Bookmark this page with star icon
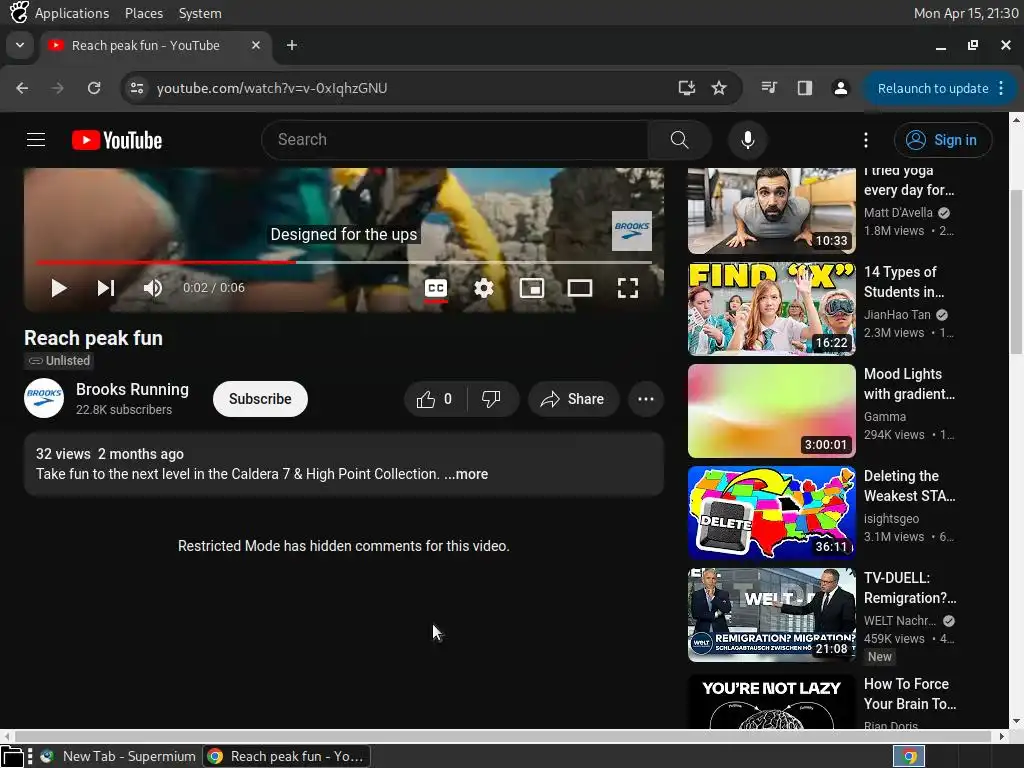1024x768 pixels. point(719,88)
